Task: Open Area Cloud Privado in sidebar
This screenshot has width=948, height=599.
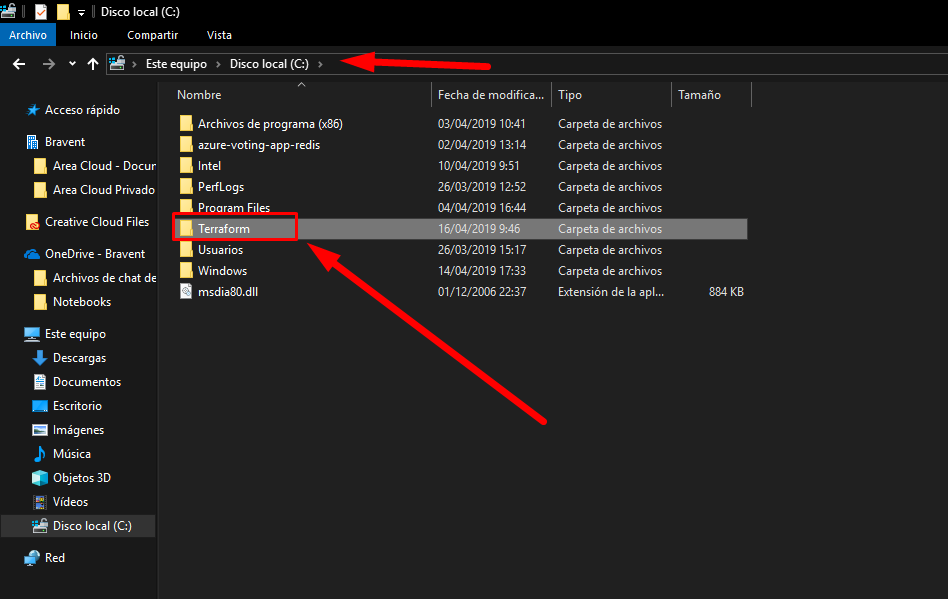Action: click(103, 190)
